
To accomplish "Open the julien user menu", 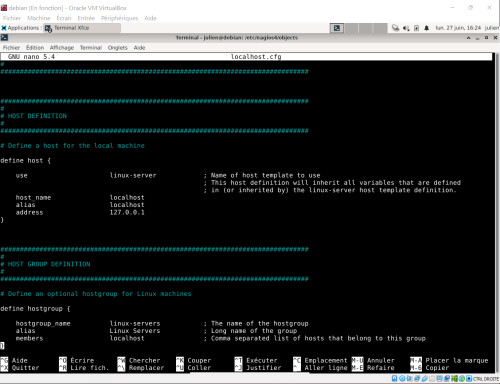I will coord(492,28).
